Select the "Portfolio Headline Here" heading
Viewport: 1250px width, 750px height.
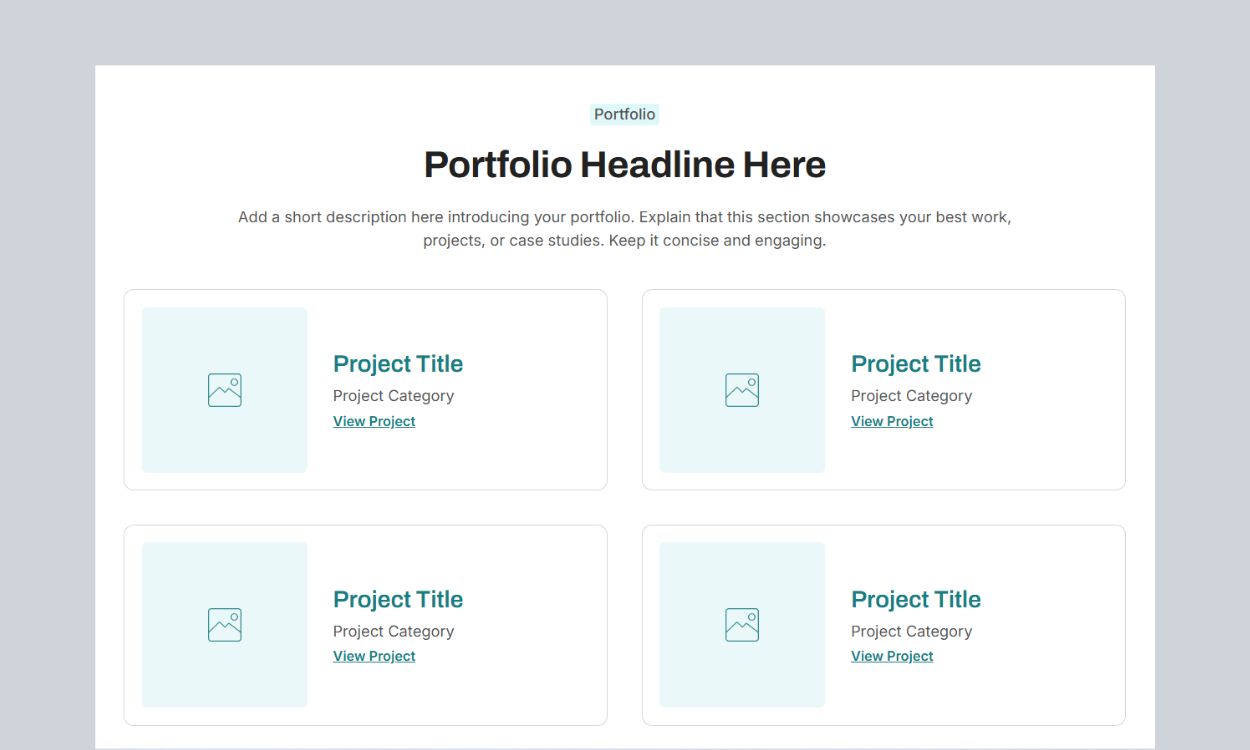(x=625, y=165)
